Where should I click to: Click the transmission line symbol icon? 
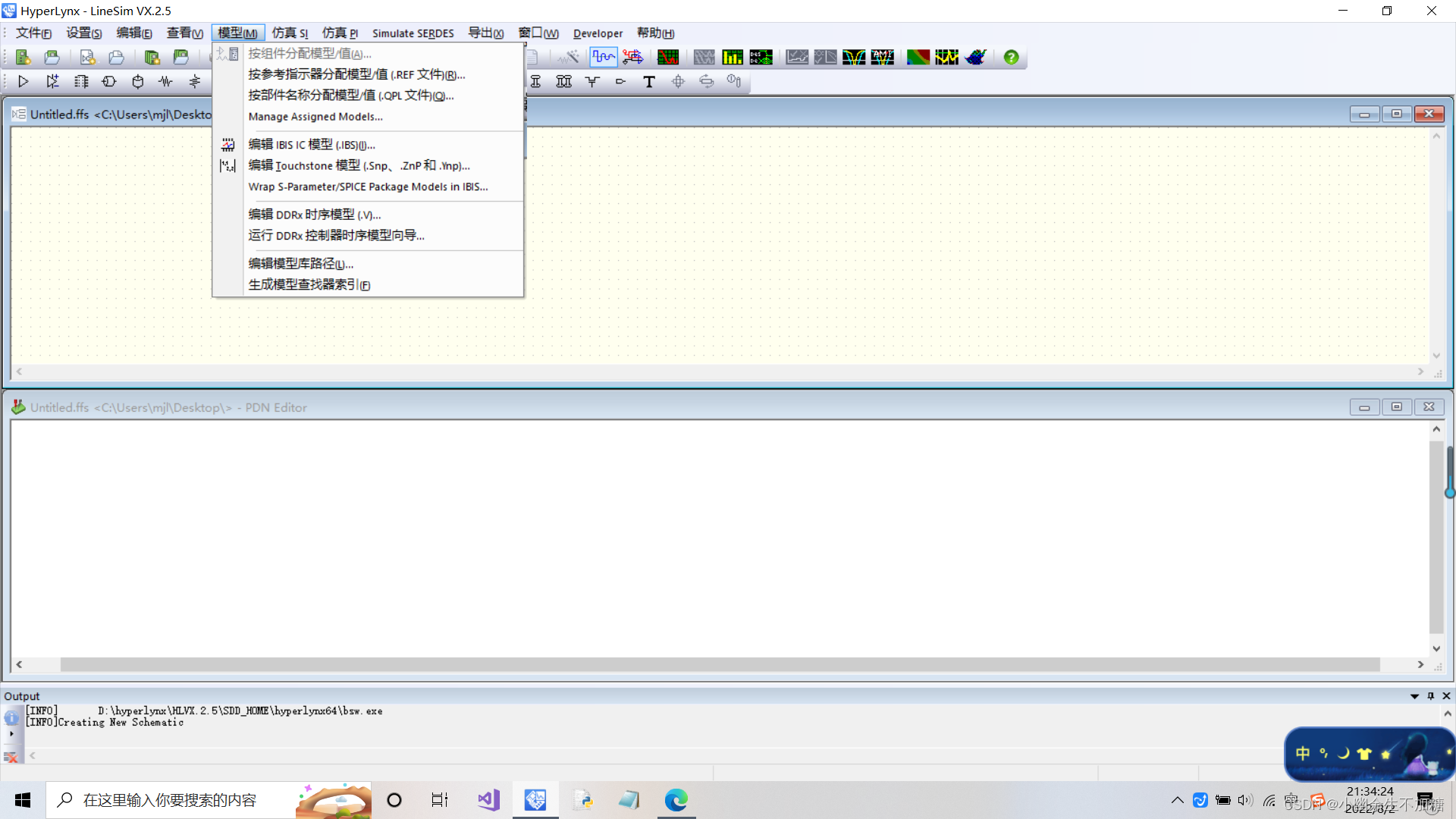pos(535,81)
